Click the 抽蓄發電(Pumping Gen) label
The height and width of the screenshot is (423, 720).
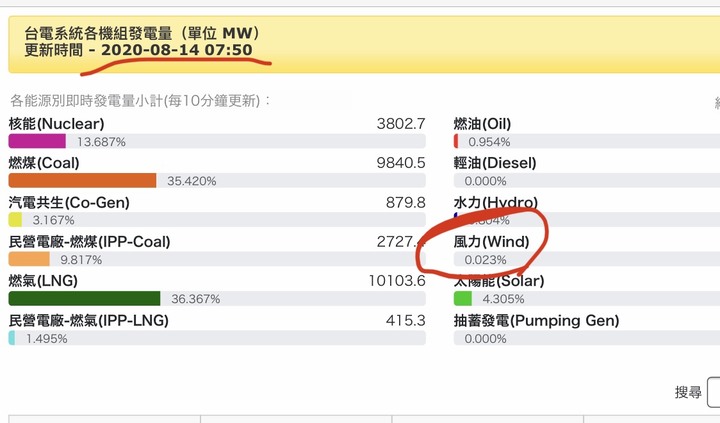(536, 321)
